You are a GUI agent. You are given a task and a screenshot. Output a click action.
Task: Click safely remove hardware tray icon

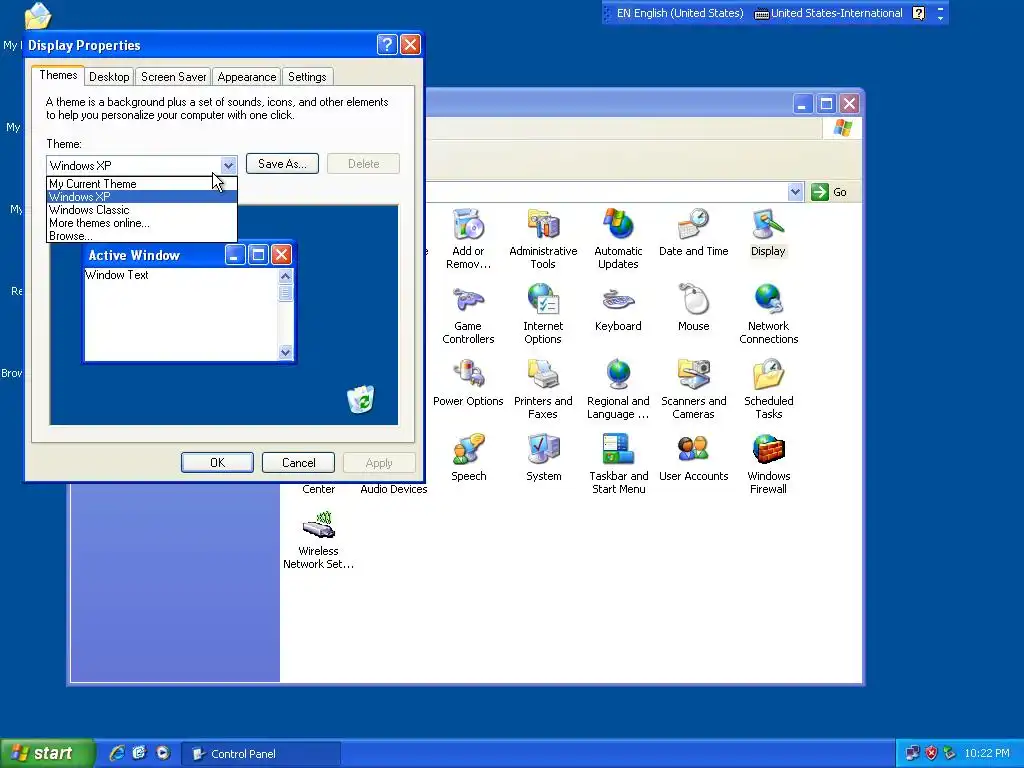pyautogui.click(x=950, y=753)
